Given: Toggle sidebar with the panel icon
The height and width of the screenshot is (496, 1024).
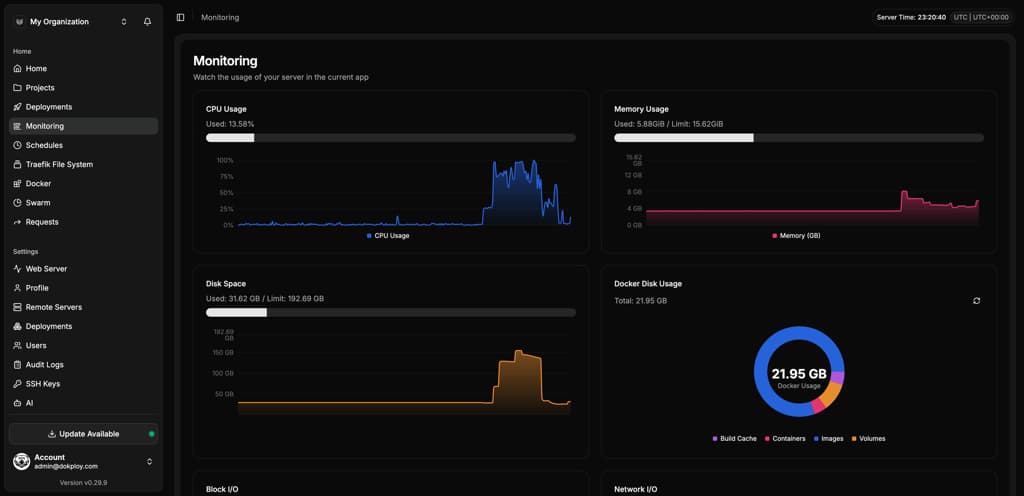Looking at the screenshot, I should 180,18.
